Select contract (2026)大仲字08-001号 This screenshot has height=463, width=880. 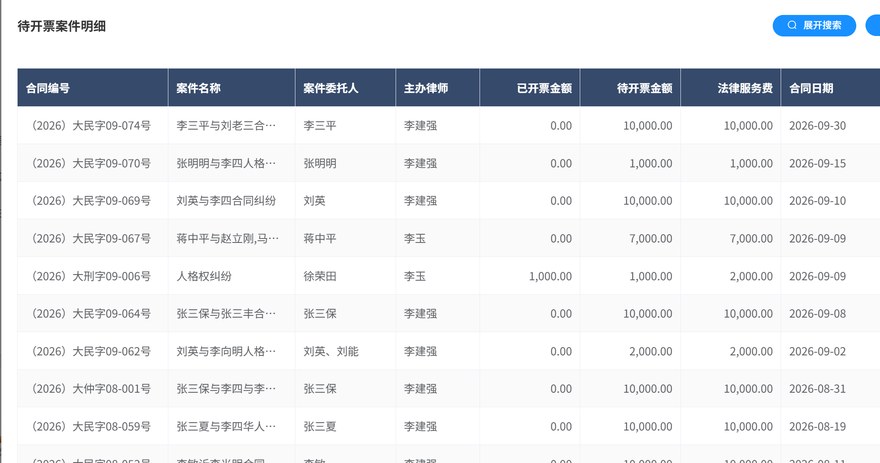click(x=89, y=389)
